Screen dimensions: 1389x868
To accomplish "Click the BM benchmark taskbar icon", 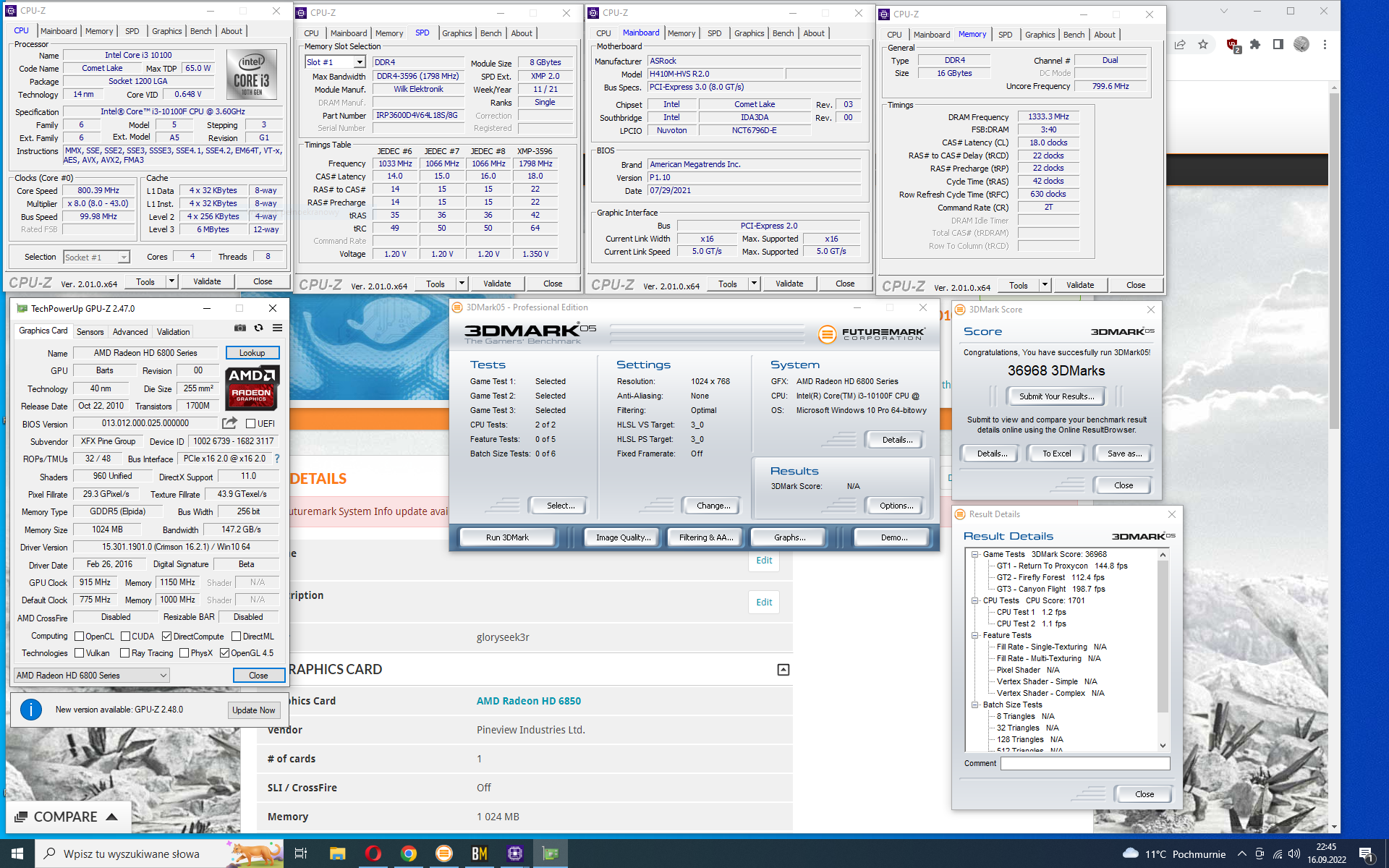I will (479, 854).
